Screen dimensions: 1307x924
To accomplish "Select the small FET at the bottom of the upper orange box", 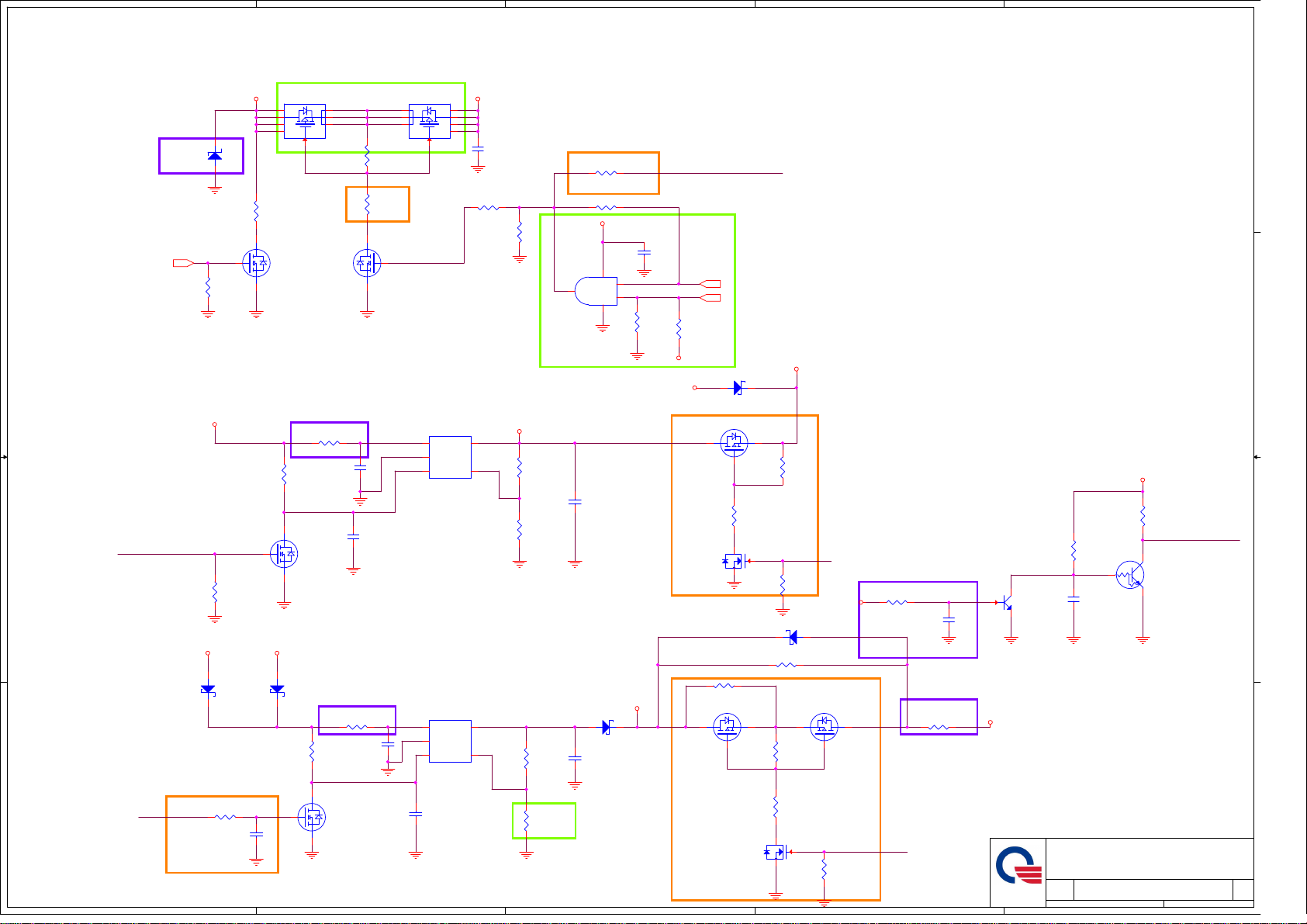I will (734, 561).
